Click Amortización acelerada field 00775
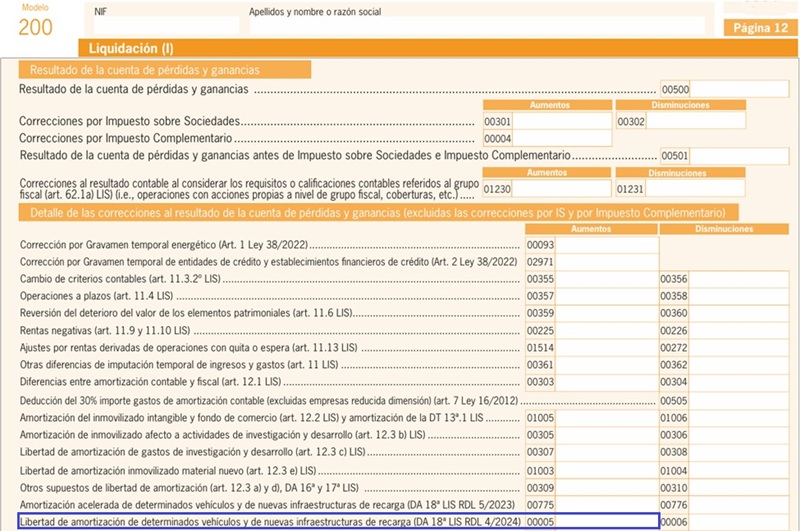This screenshot has height=531, width=800. point(607,505)
